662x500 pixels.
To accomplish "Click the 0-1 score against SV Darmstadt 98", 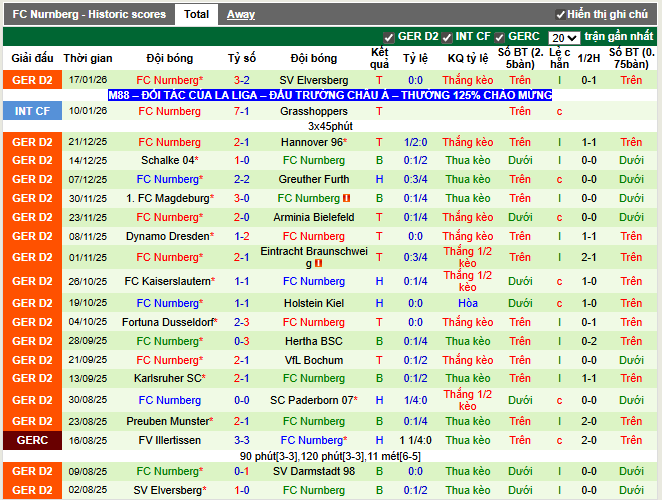I will [x=241, y=471].
